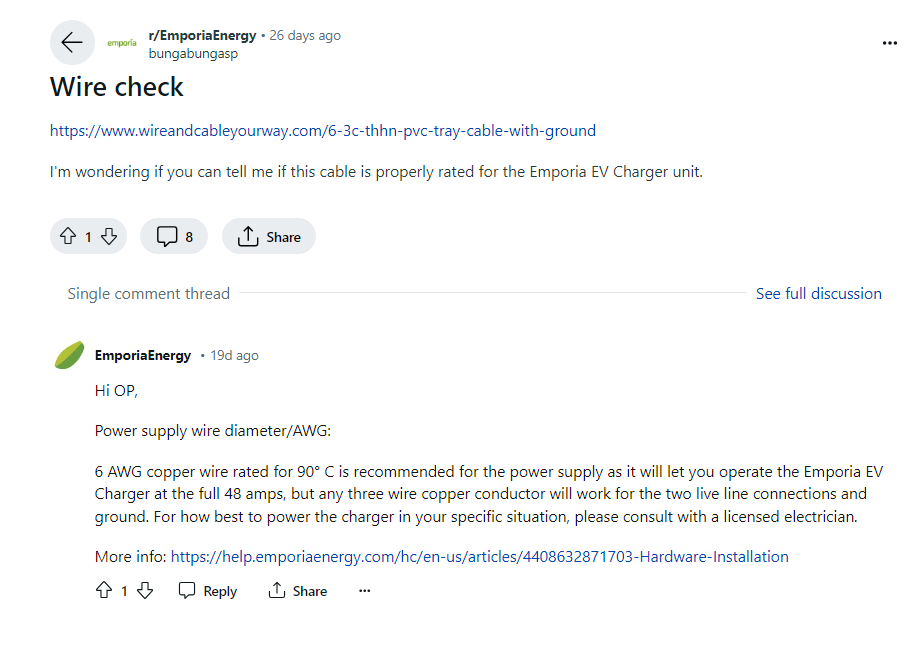
Task: Open EmporiaEnergy commenter username
Action: click(142, 355)
